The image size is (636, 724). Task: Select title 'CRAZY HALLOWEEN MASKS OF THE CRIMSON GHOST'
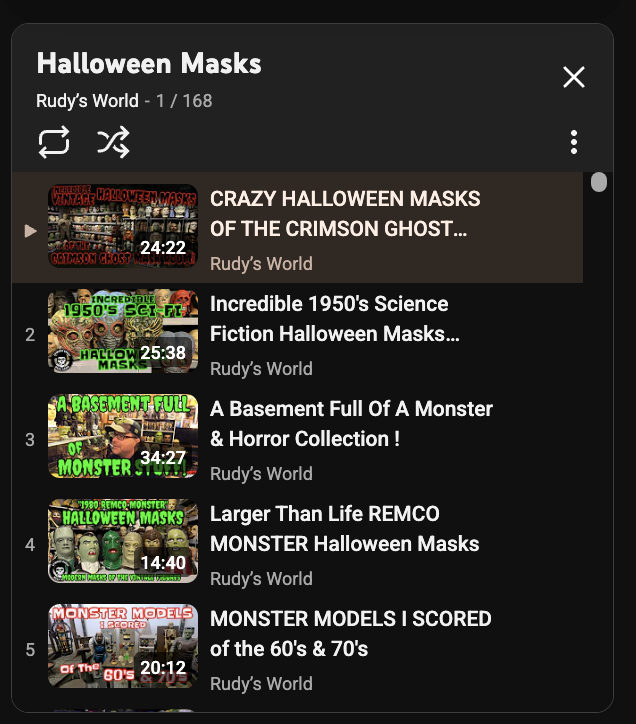point(345,214)
